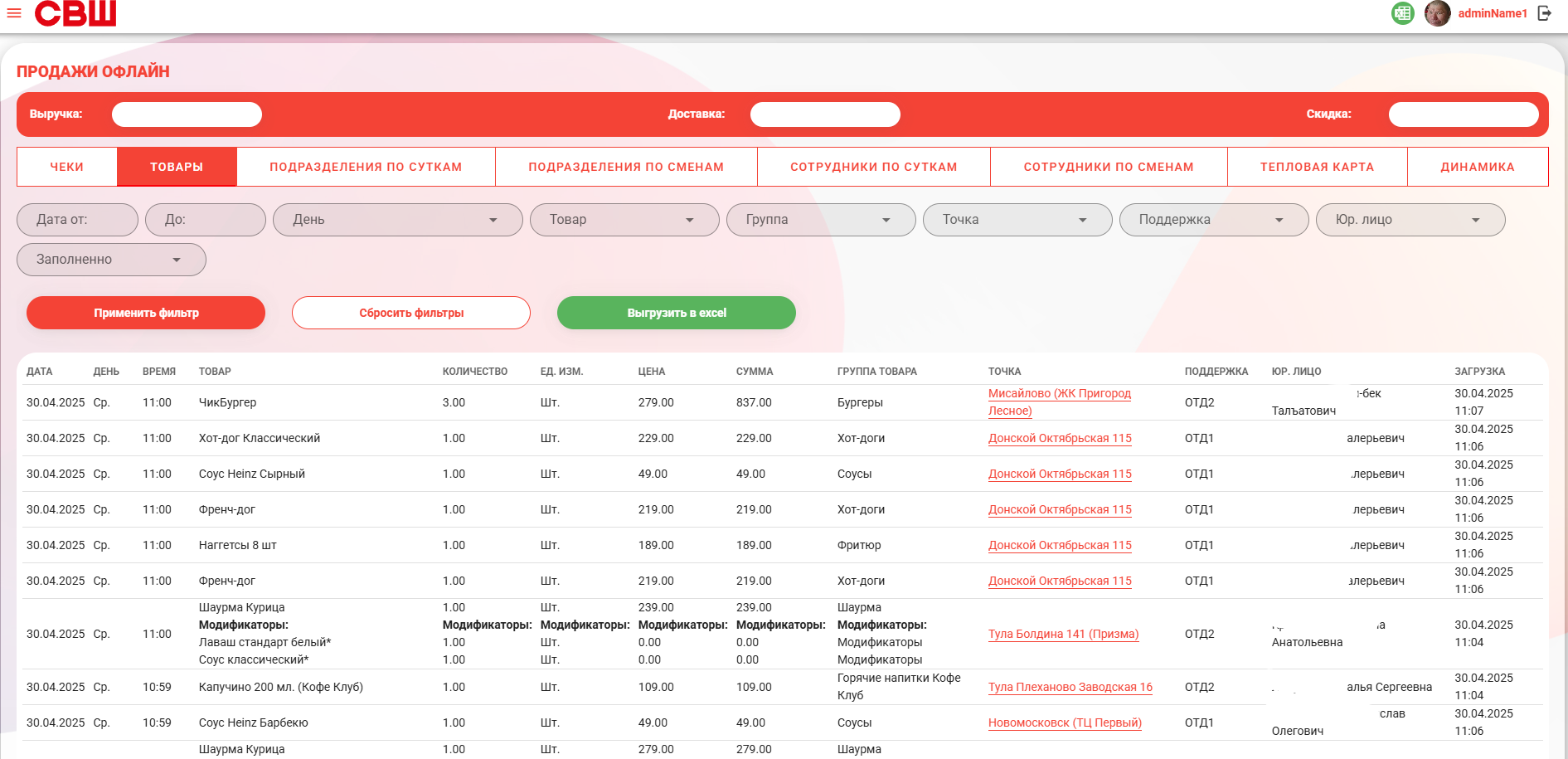Viewport: 1568px width, 759px height.
Task: Click the ДАТА column header
Action: 40,372
